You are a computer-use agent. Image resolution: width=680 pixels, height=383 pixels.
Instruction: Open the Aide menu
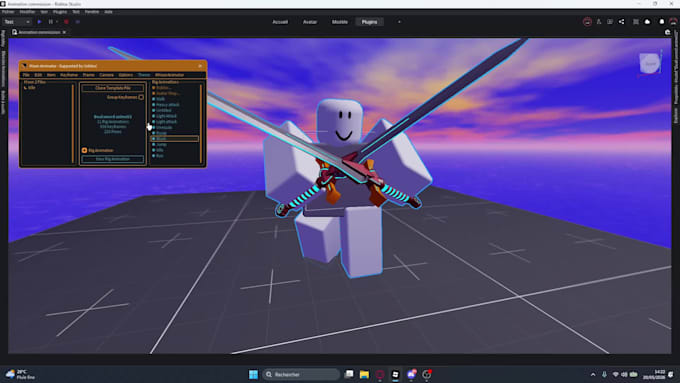tap(108, 12)
